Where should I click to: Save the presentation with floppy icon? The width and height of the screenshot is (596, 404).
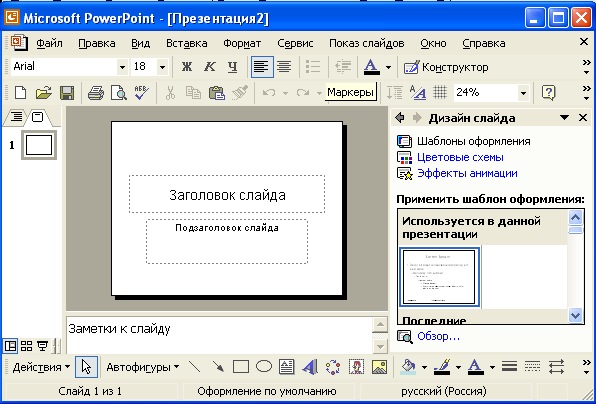point(67,92)
